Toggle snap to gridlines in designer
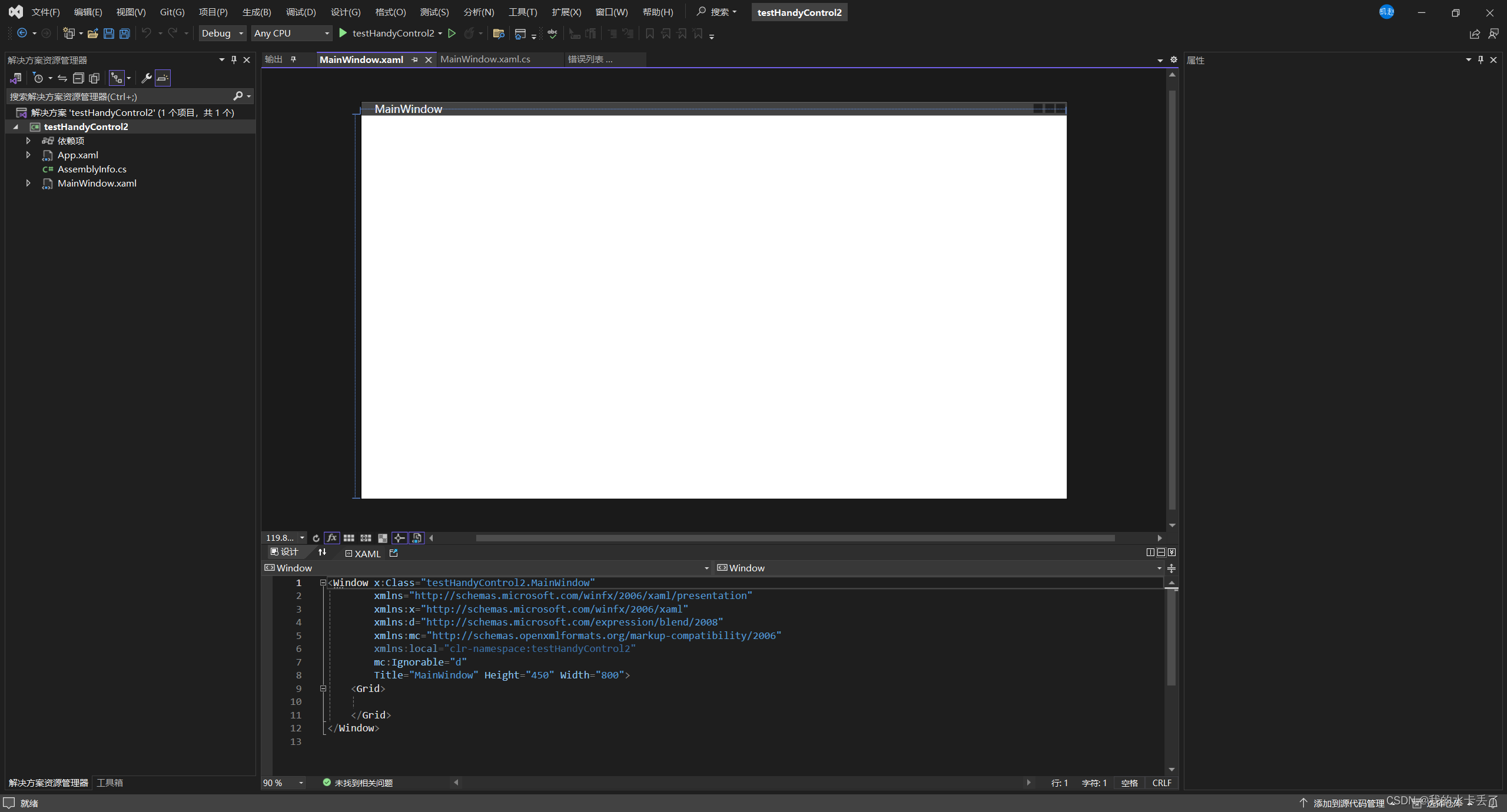1507x812 pixels. pyautogui.click(x=366, y=538)
